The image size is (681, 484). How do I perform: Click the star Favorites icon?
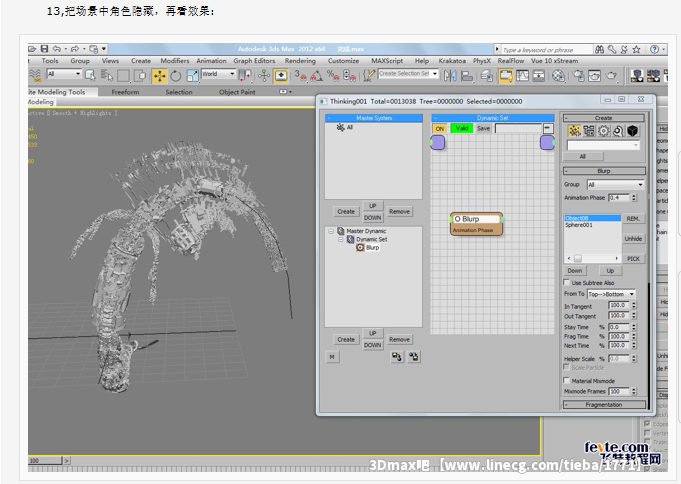click(x=636, y=50)
